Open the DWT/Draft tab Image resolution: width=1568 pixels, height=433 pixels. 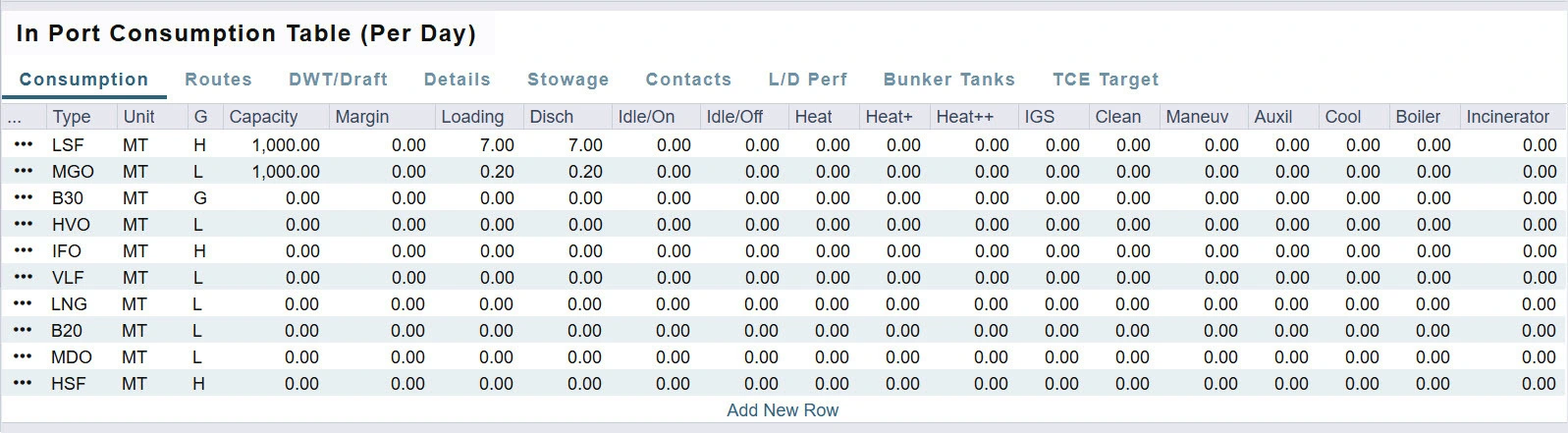338,80
